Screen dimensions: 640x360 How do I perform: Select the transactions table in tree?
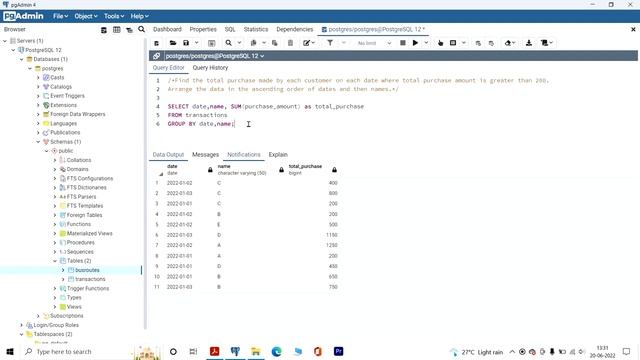pyautogui.click(x=90, y=279)
